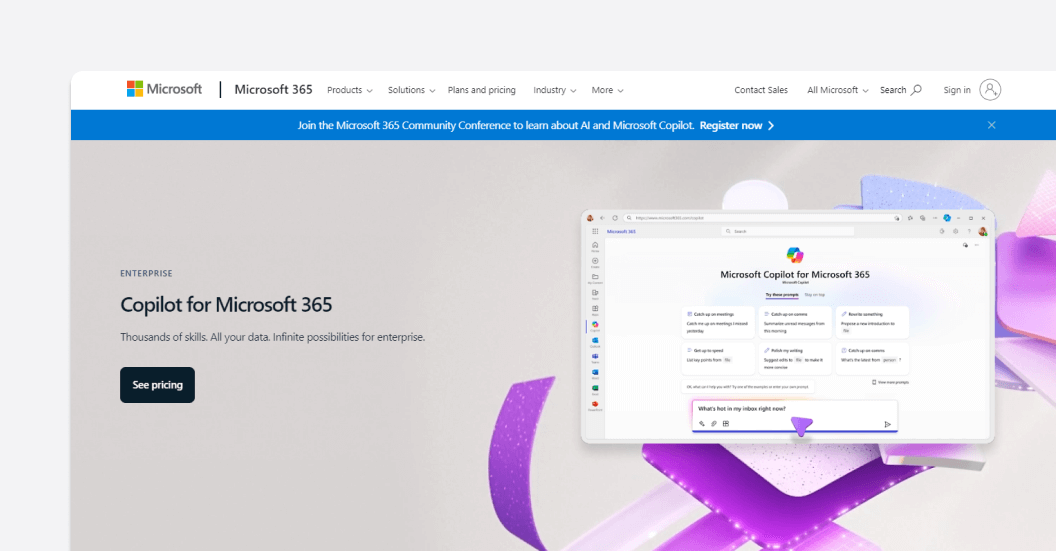
Task: Click the What's hot in my inbox prompt box
Action: (x=795, y=416)
